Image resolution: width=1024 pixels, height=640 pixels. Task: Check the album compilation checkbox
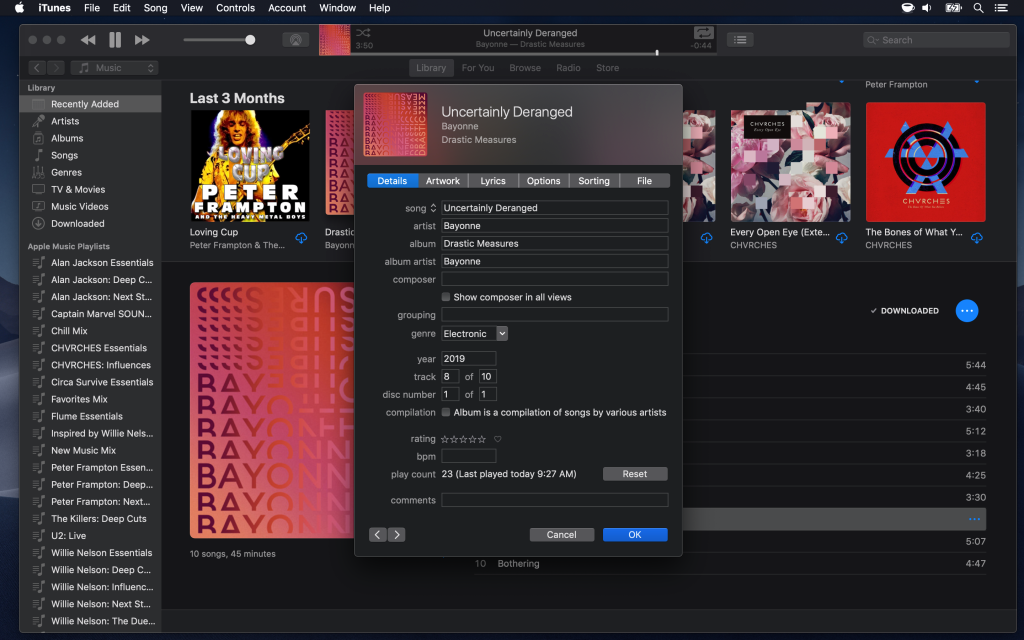click(x=446, y=412)
